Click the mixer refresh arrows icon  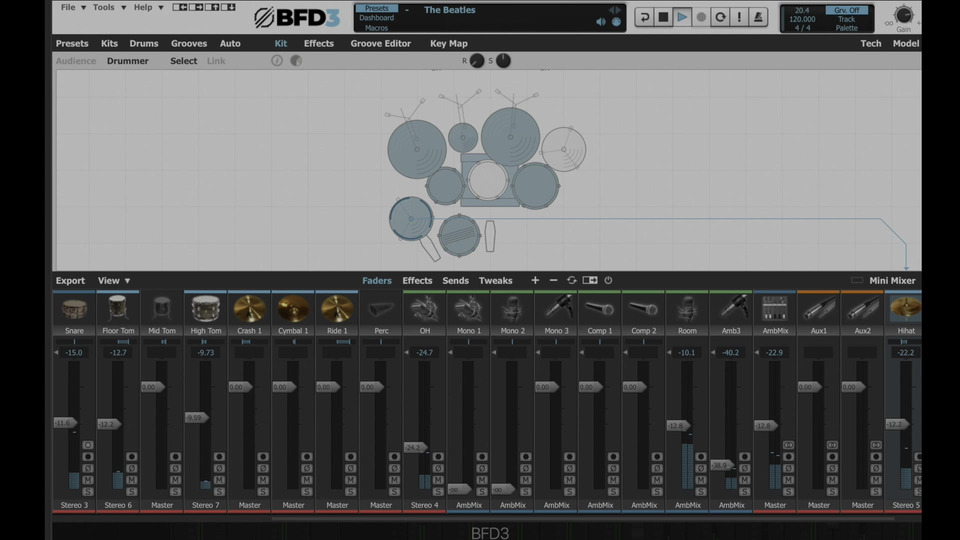pos(571,280)
